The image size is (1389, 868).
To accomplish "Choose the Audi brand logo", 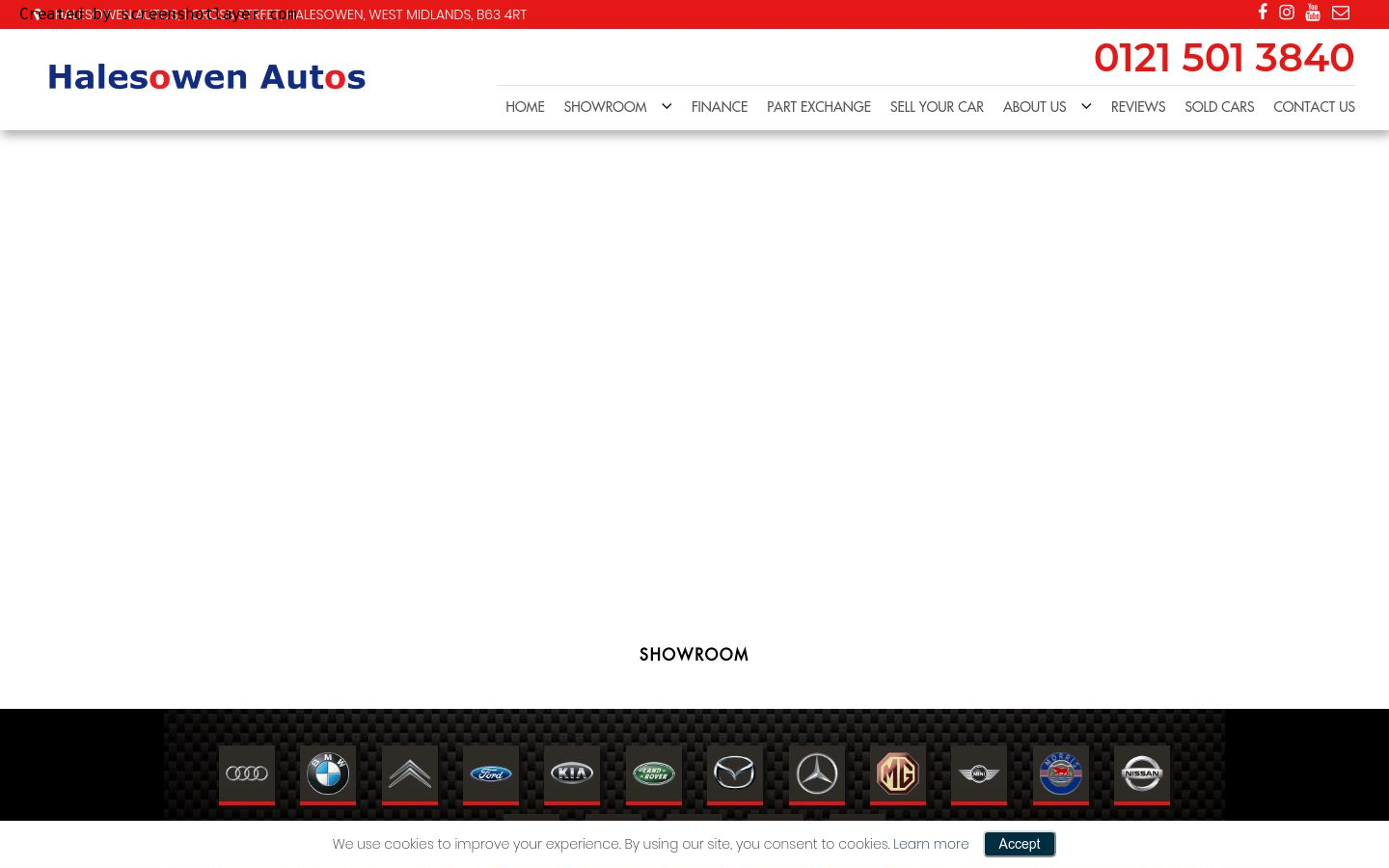I will coord(247,773).
